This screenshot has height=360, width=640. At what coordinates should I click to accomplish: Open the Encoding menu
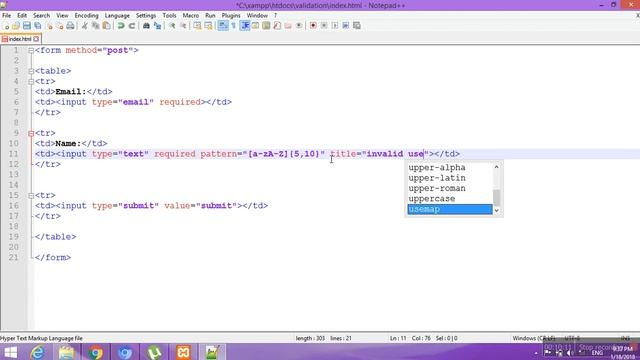87,16
